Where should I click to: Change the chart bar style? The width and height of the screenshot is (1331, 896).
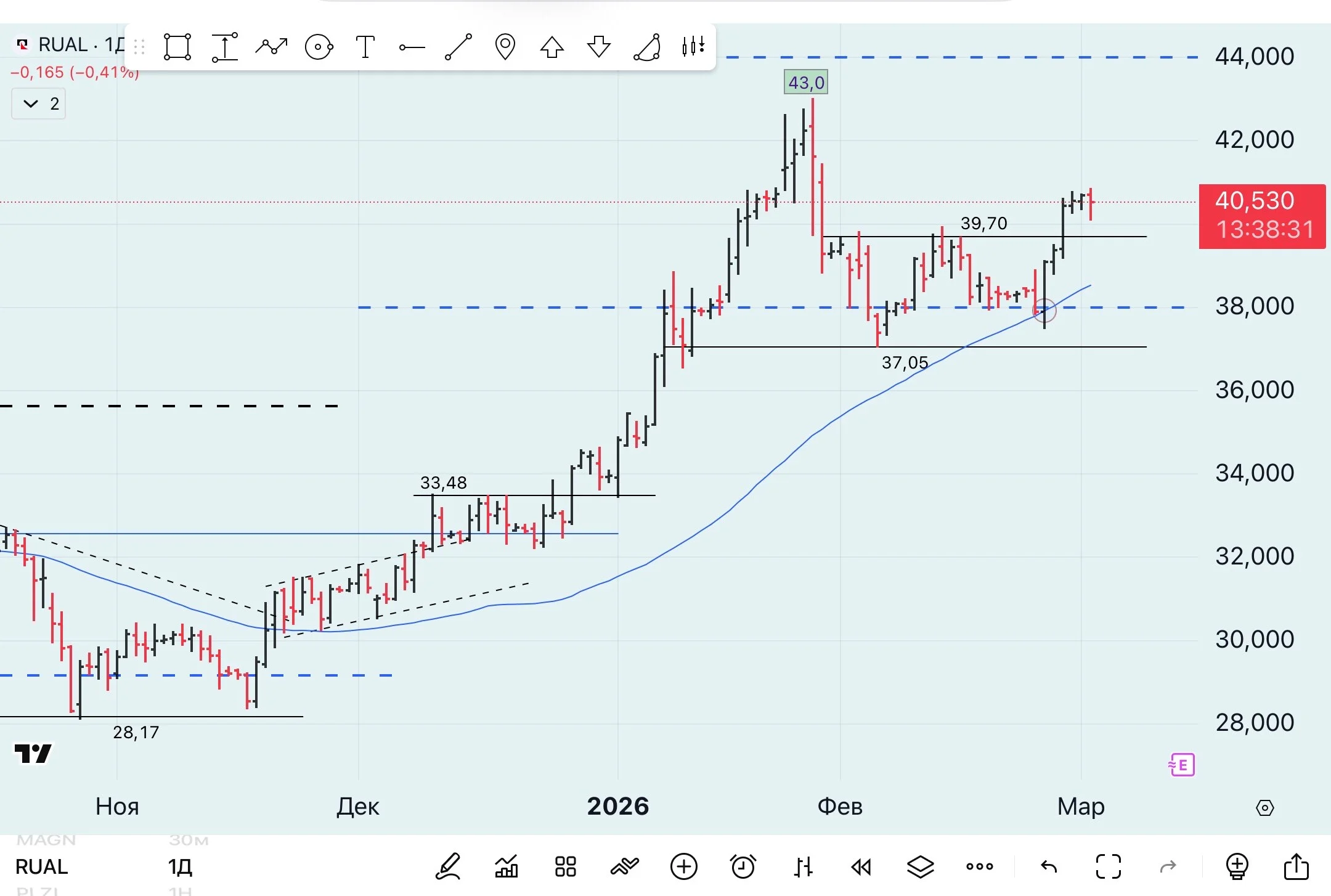click(803, 866)
